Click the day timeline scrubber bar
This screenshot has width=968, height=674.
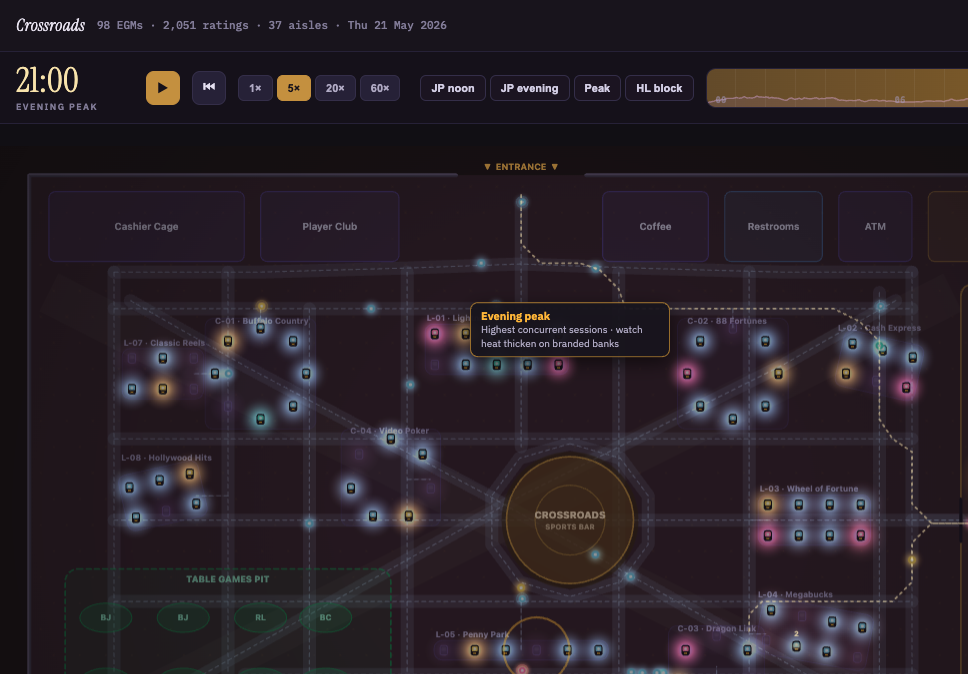(837, 88)
